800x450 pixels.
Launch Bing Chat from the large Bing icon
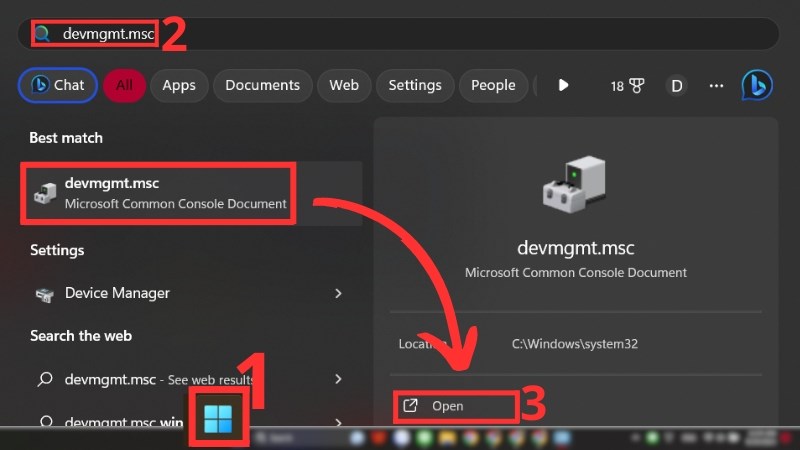point(757,85)
